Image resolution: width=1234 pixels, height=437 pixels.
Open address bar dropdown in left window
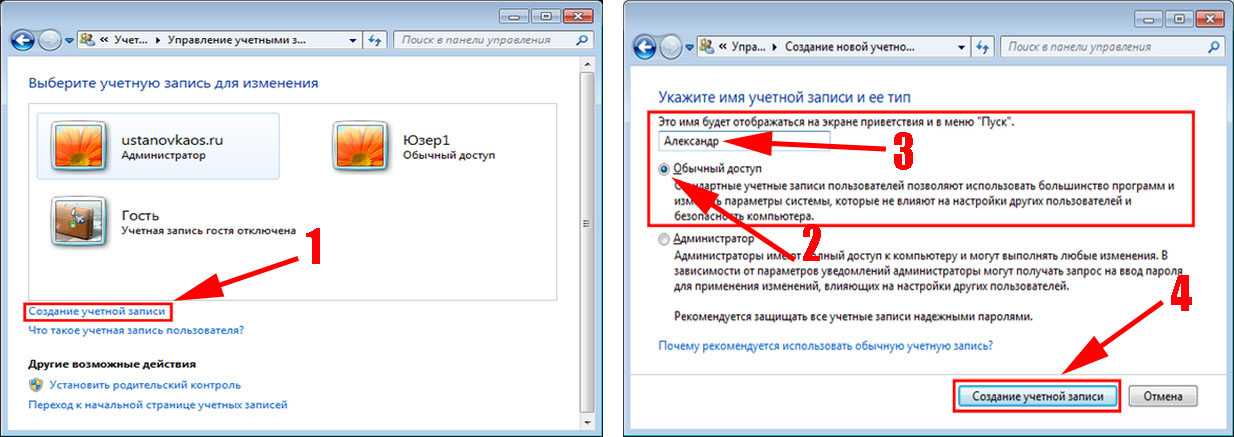pyautogui.click(x=353, y=40)
